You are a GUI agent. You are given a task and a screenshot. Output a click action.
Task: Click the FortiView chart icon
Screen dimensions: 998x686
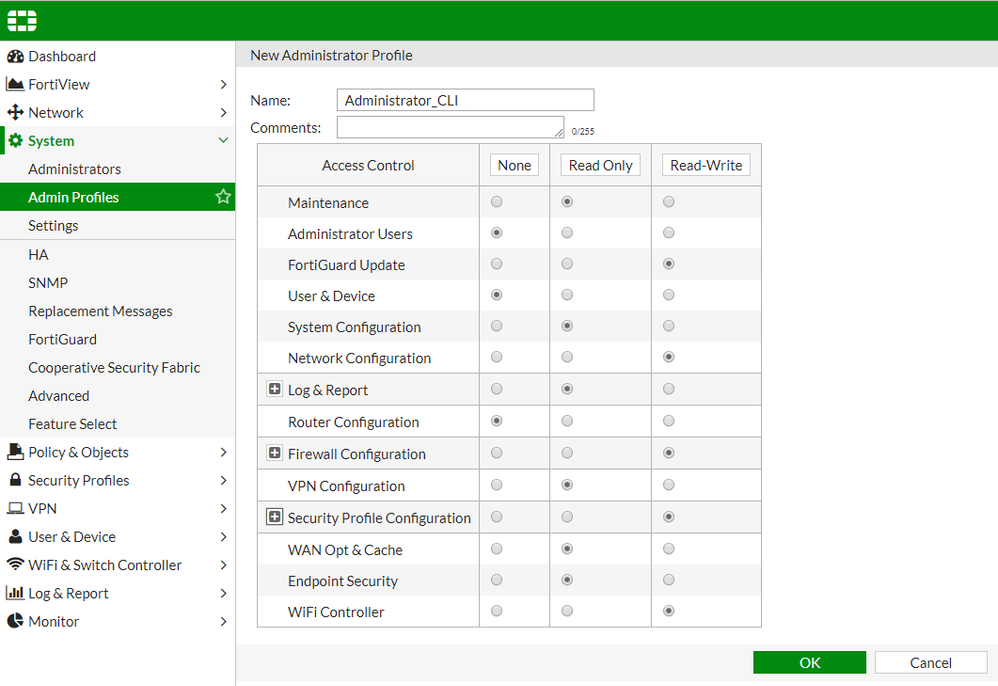(15, 84)
